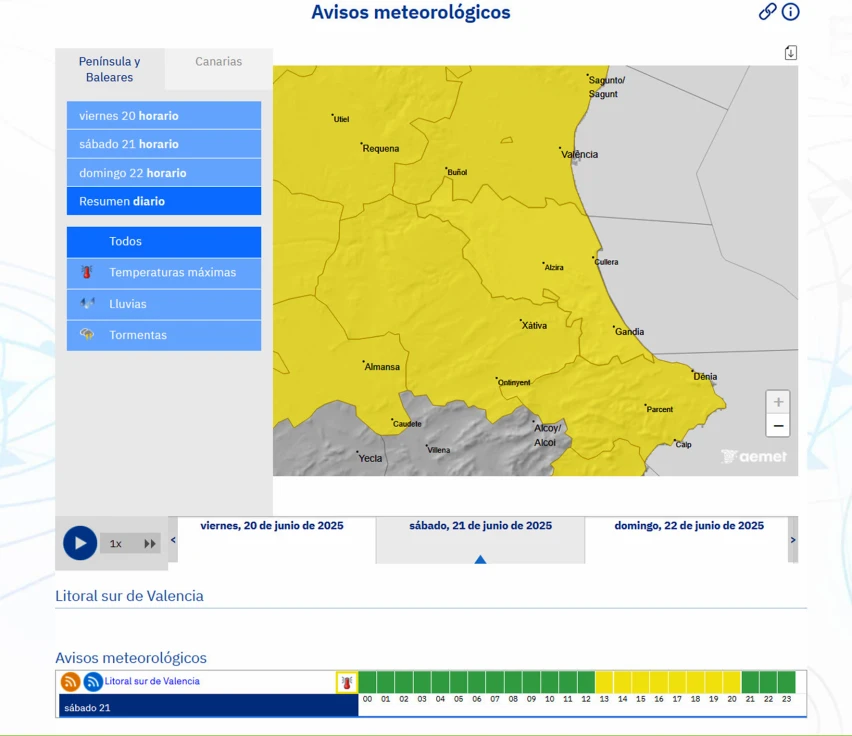Click the rain icon beside Lluvias
Image resolution: width=852 pixels, height=736 pixels.
(87, 303)
